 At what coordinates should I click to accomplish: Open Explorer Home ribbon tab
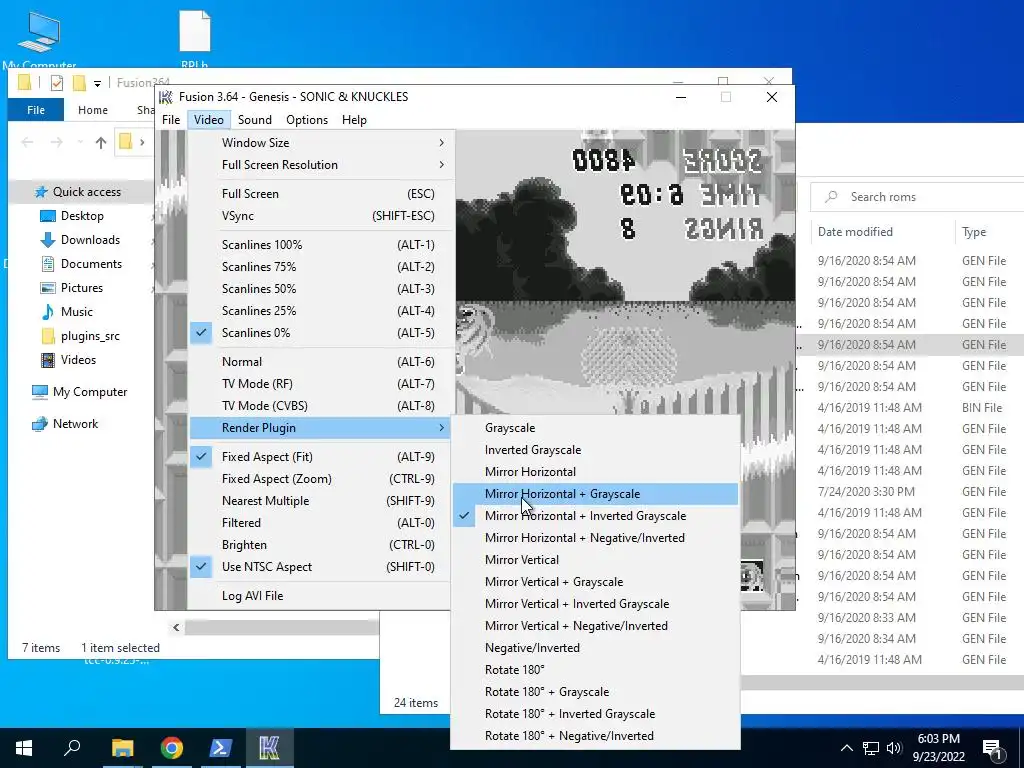point(93,110)
